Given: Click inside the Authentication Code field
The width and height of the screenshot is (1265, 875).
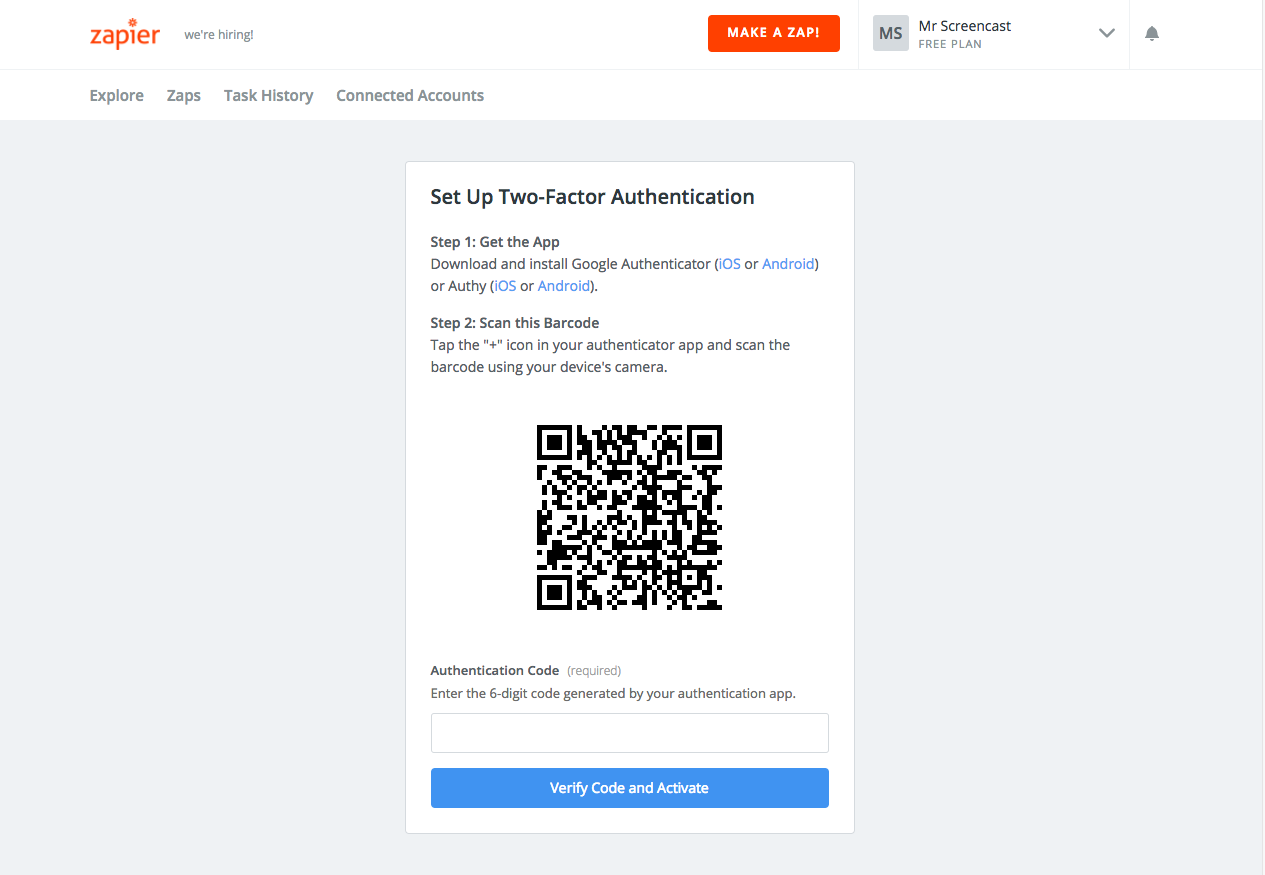Looking at the screenshot, I should [629, 732].
